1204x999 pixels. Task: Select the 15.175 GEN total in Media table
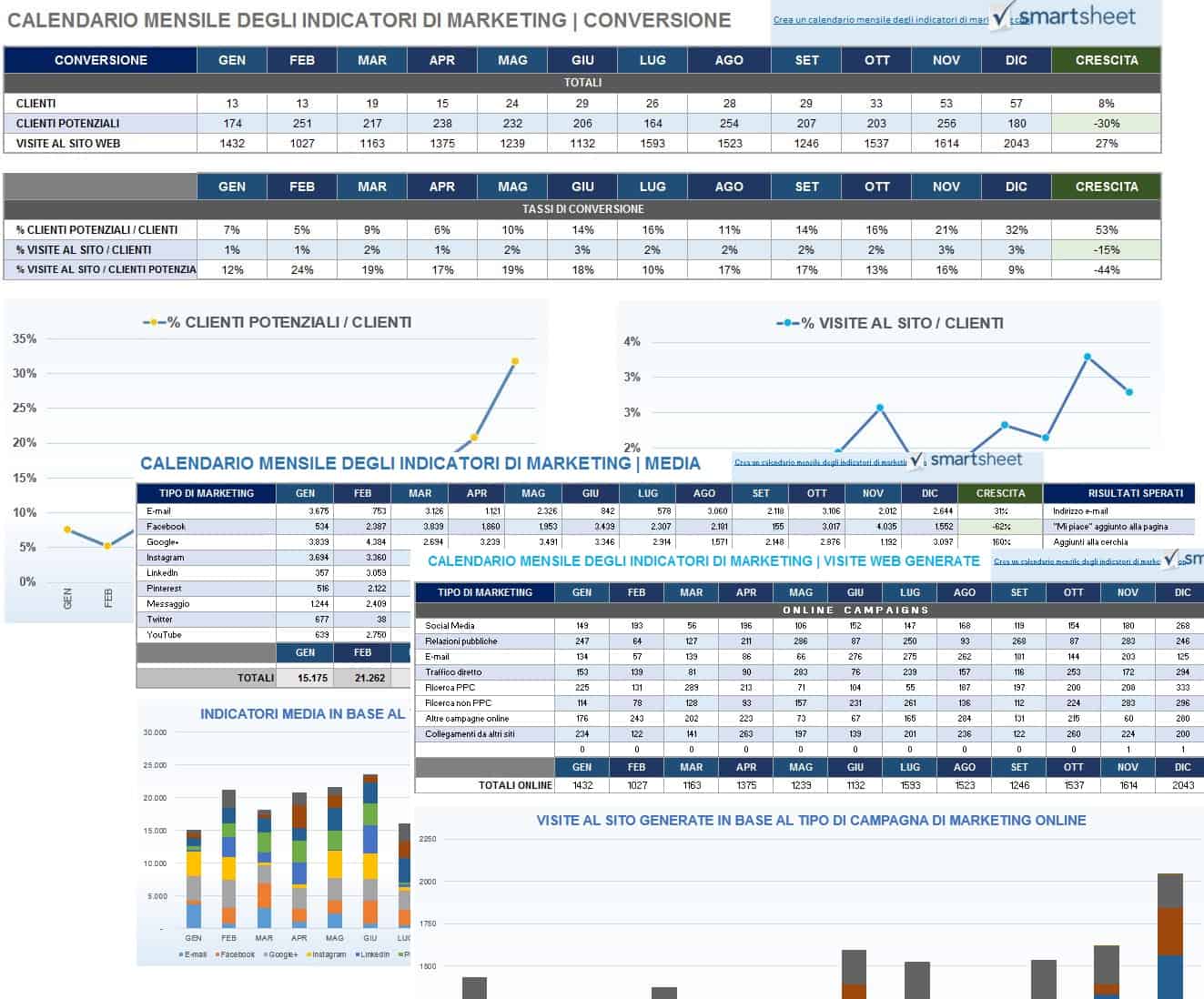click(305, 678)
